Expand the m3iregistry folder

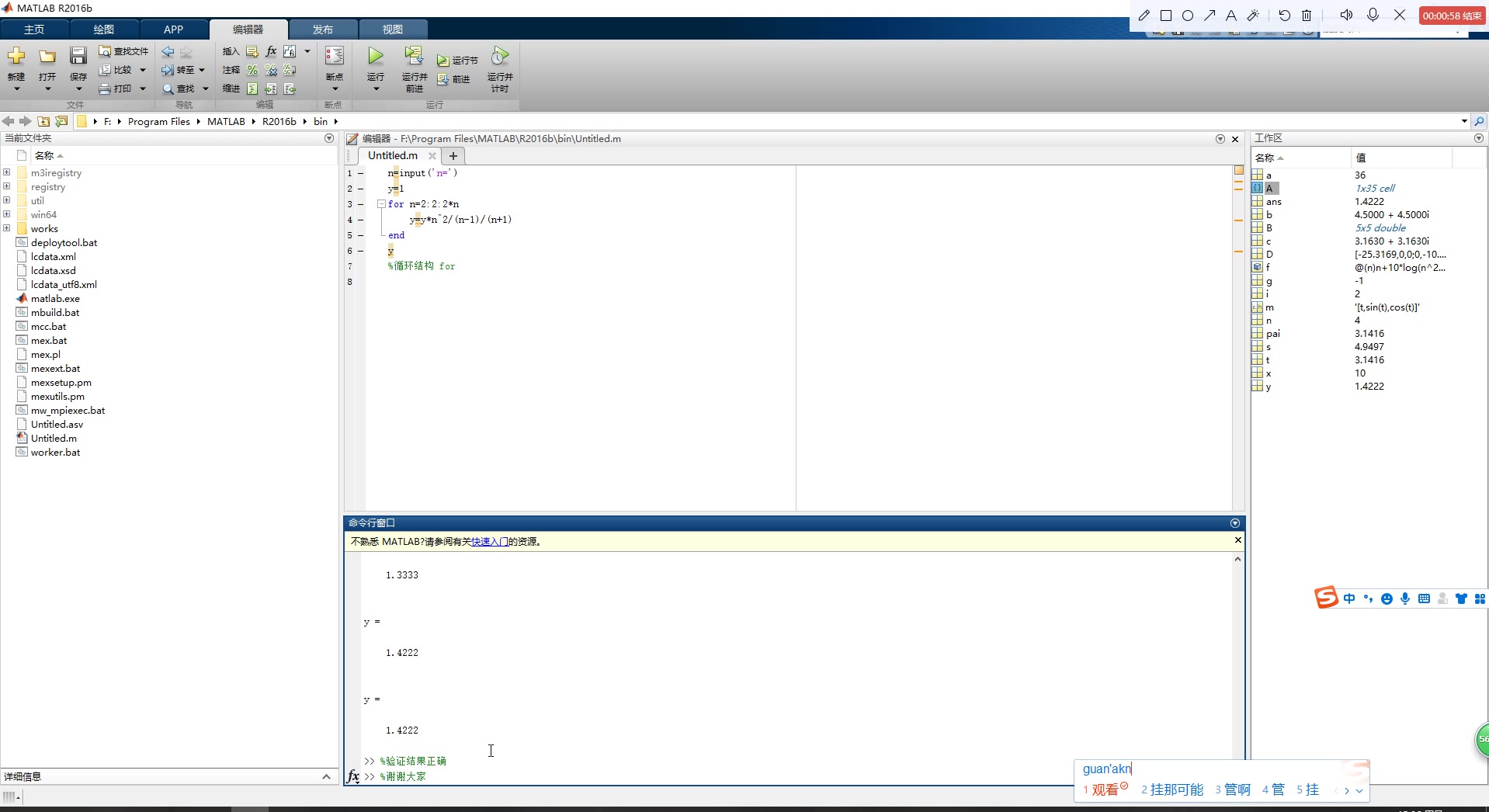pyautogui.click(x=7, y=172)
